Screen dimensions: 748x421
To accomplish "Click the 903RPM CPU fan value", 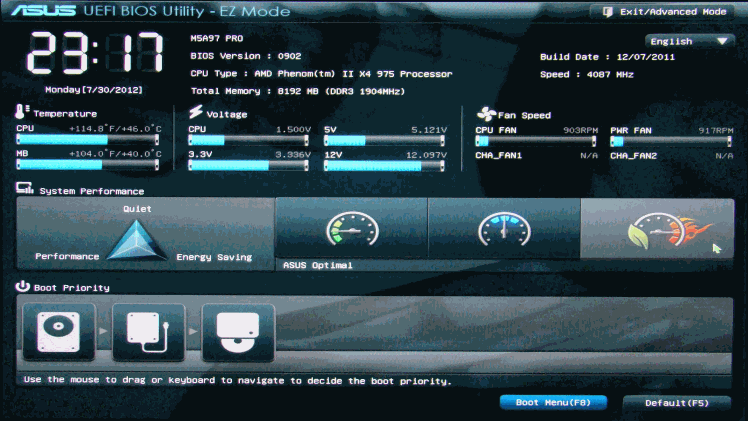I will tap(580, 130).
